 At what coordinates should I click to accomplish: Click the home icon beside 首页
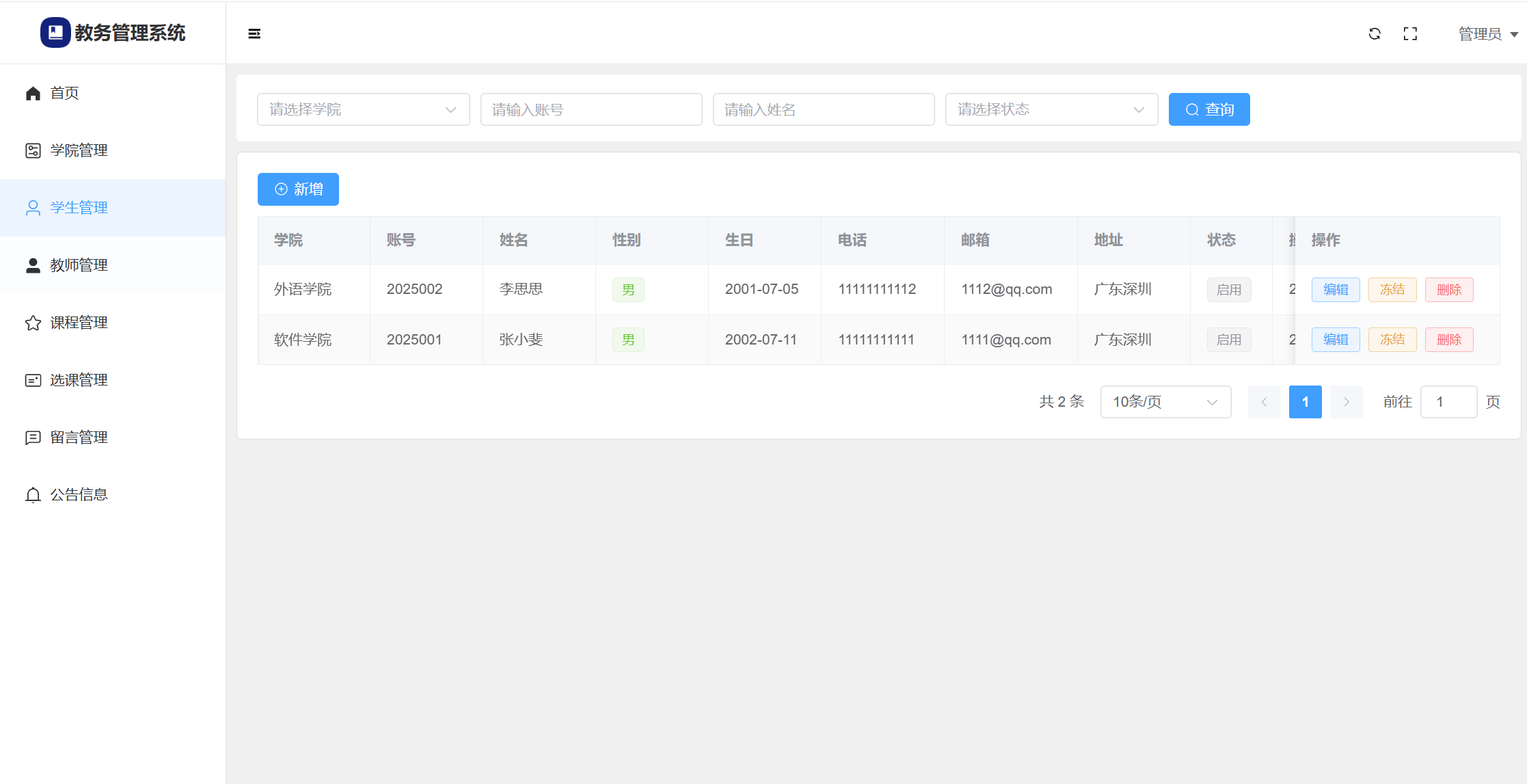click(33, 93)
